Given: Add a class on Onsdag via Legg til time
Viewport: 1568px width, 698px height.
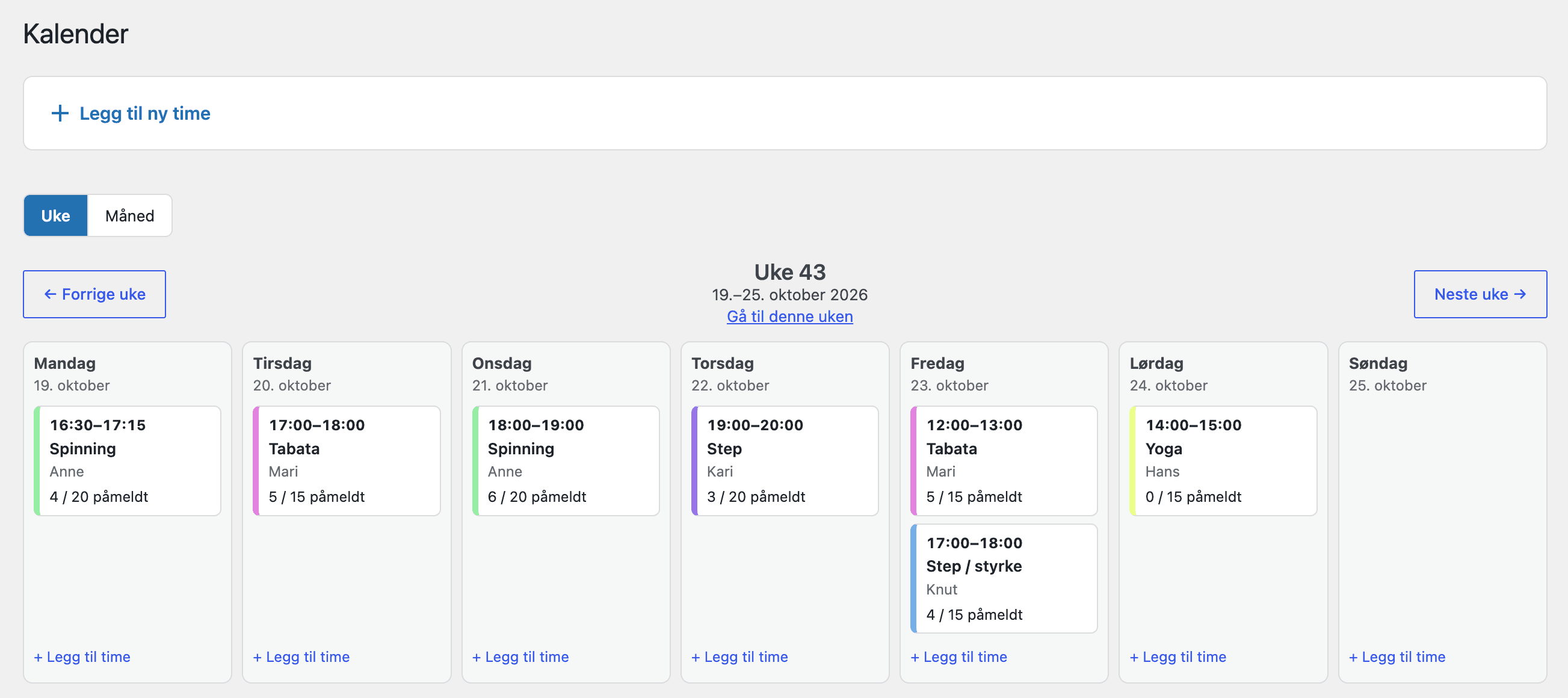Looking at the screenshot, I should click(520, 656).
